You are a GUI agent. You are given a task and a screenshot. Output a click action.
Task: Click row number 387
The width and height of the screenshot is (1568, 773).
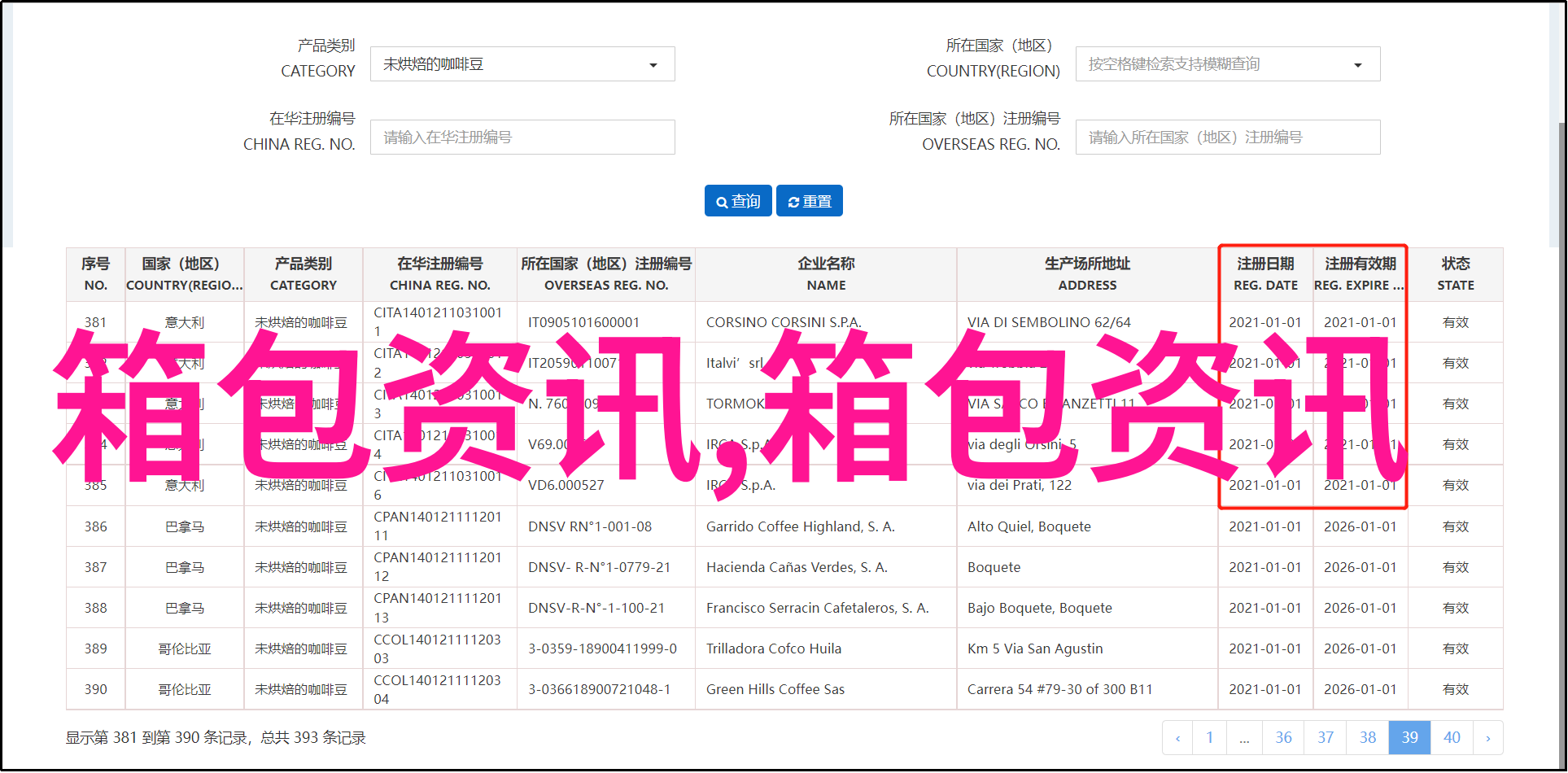(x=96, y=568)
